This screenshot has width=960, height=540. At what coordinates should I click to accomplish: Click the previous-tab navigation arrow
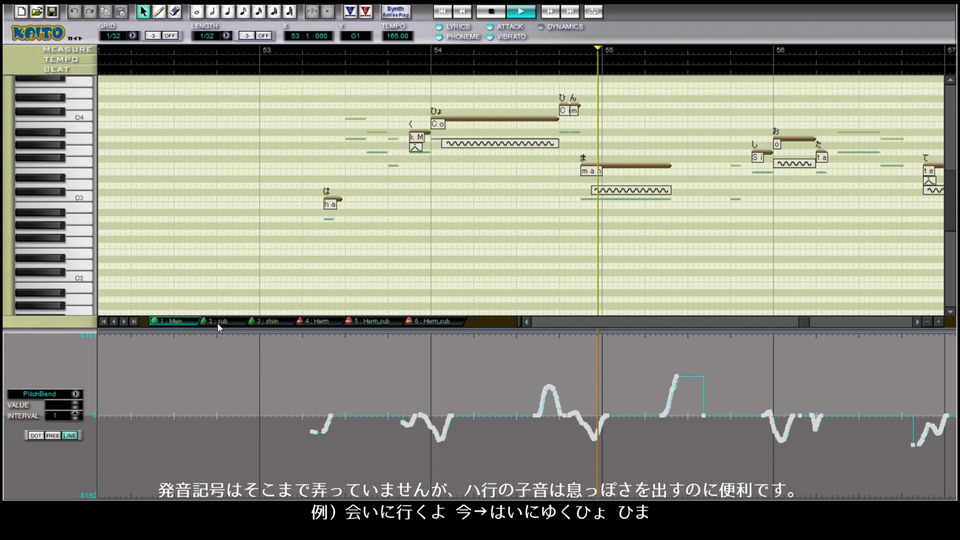[113, 321]
